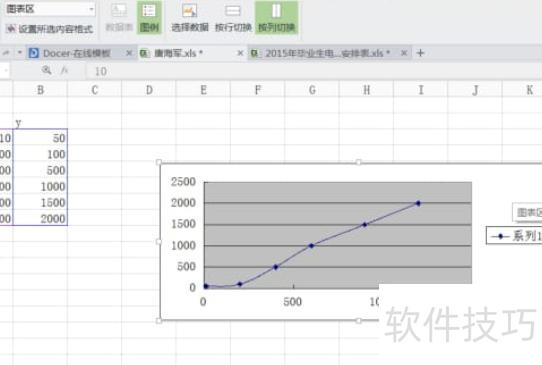542x365 pixels.
Task: Select cell with value 2000 in column B
Action: pyautogui.click(x=40, y=218)
